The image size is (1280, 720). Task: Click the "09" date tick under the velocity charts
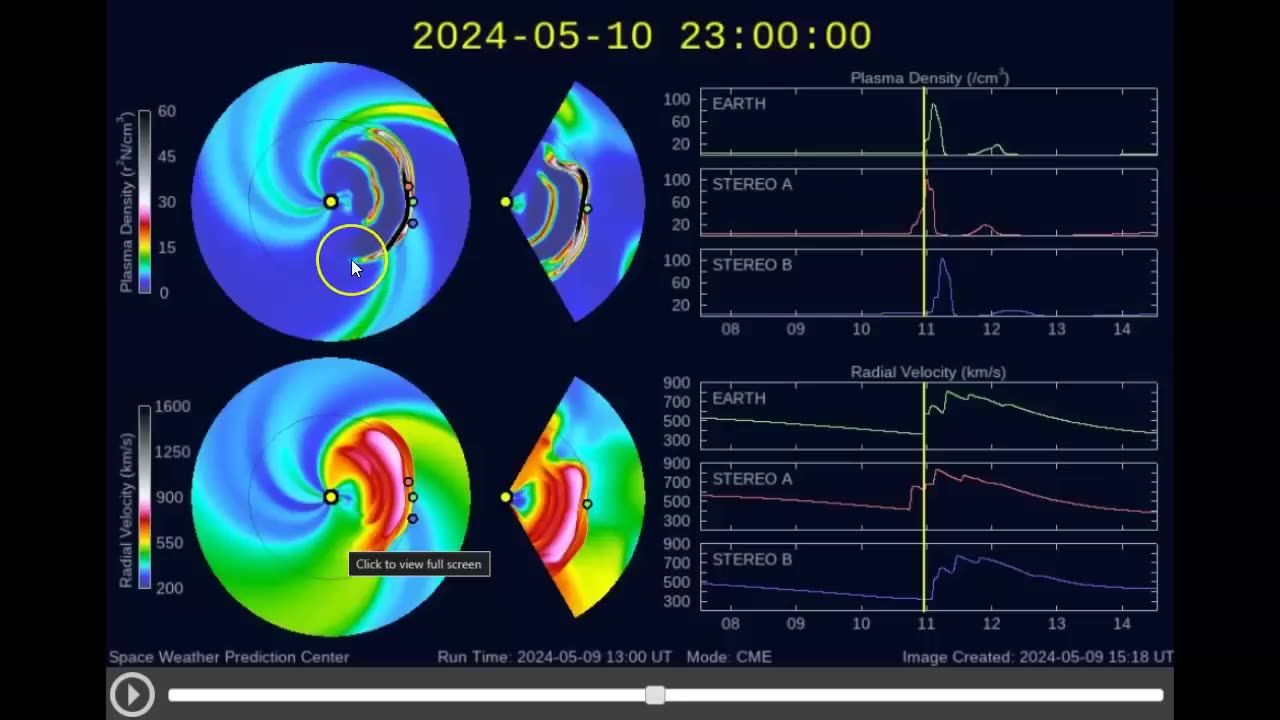pos(796,623)
